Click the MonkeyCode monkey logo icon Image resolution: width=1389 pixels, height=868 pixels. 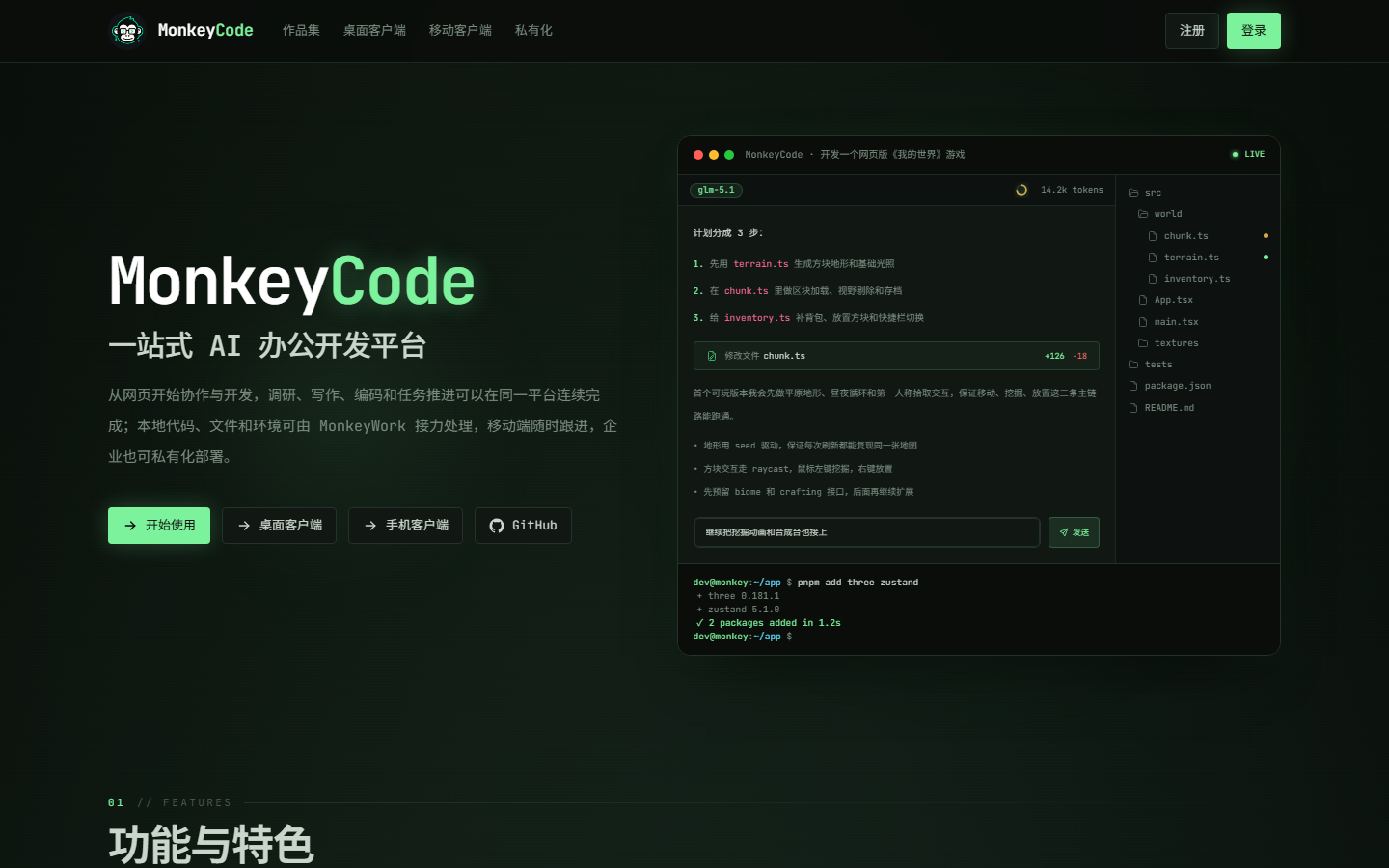click(x=126, y=31)
